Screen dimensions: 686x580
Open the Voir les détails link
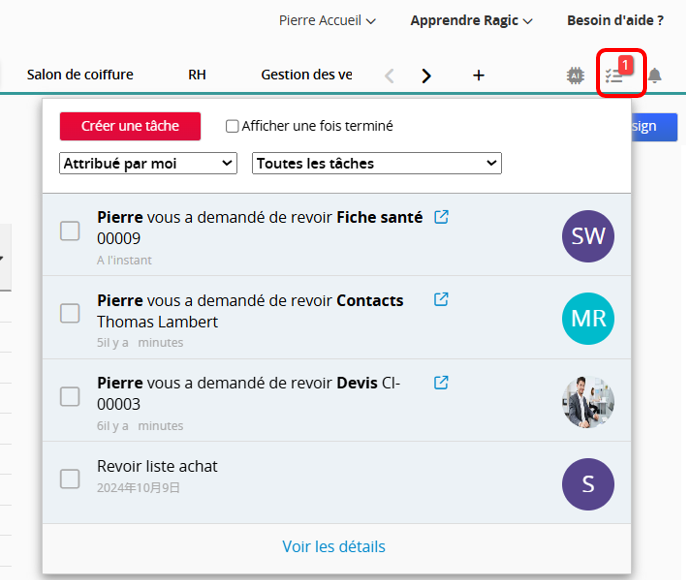point(334,546)
